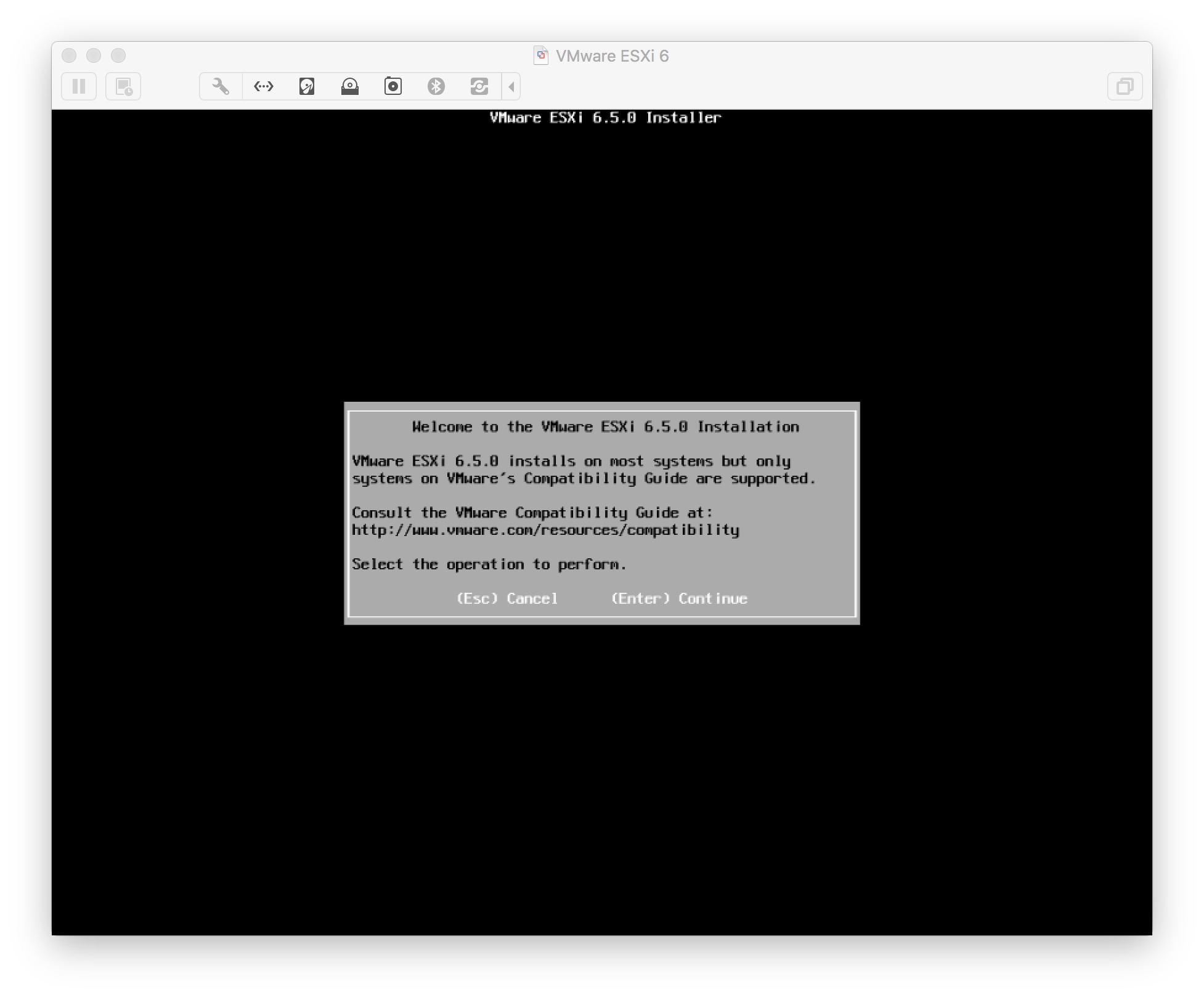This screenshot has width=1204, height=997.
Task: Click the document icon in the title bar
Action: [x=541, y=55]
